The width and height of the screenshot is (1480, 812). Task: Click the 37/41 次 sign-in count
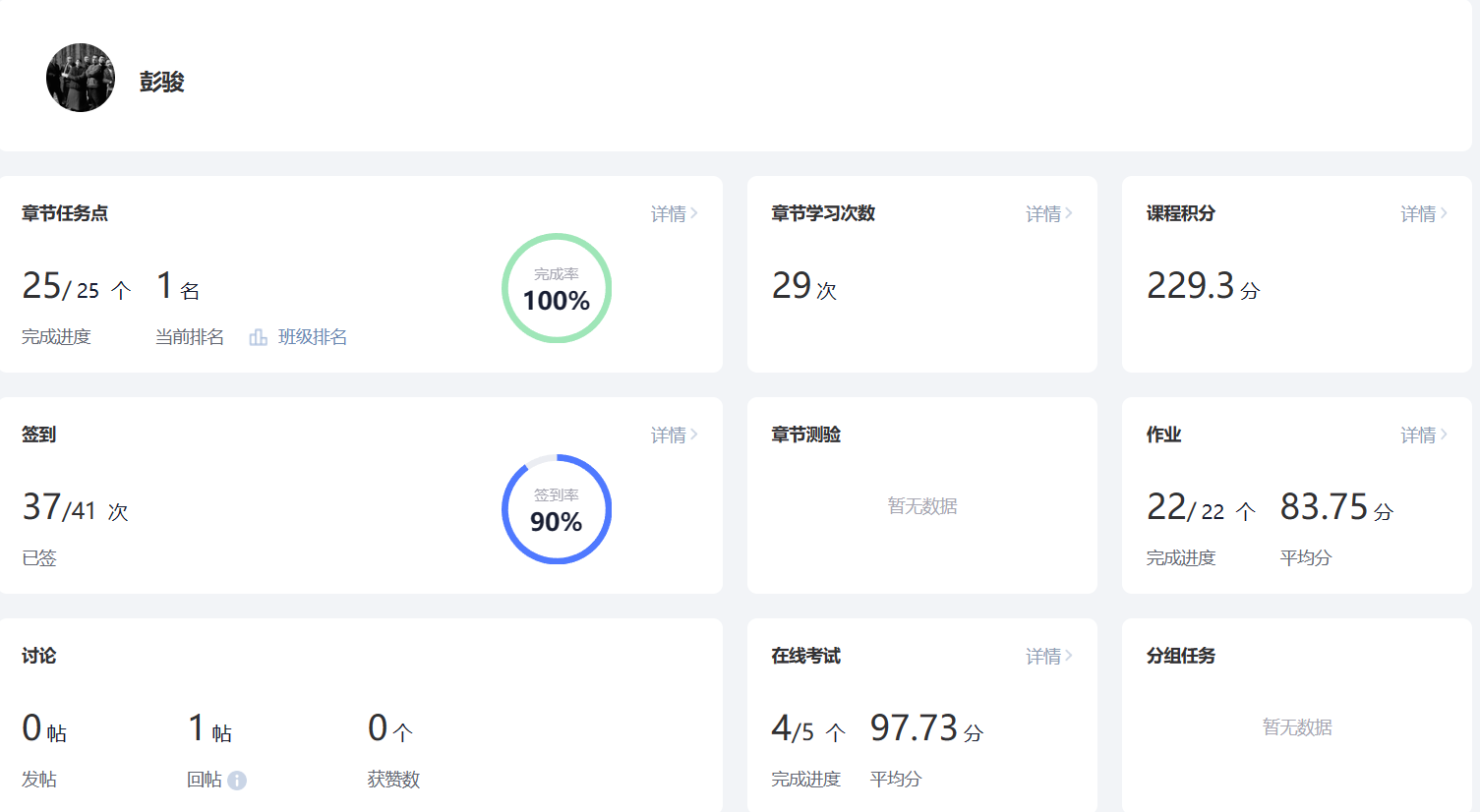76,507
